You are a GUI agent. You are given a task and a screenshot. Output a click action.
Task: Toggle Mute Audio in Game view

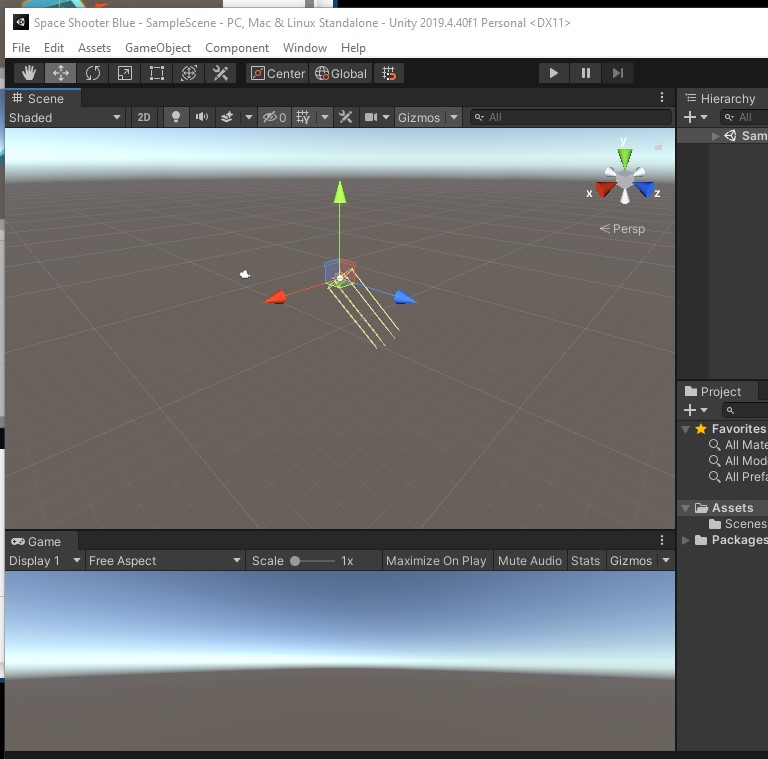(x=530, y=561)
